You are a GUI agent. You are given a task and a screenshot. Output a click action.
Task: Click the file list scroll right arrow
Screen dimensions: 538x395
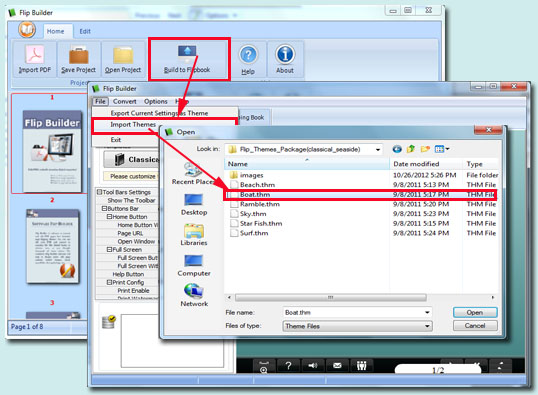click(493, 297)
